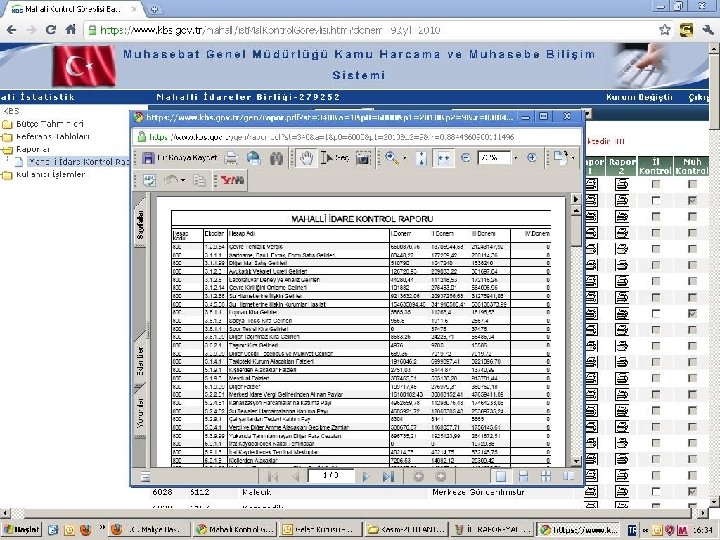Toggle İl Kontrol checkbox in first row

[656, 184]
